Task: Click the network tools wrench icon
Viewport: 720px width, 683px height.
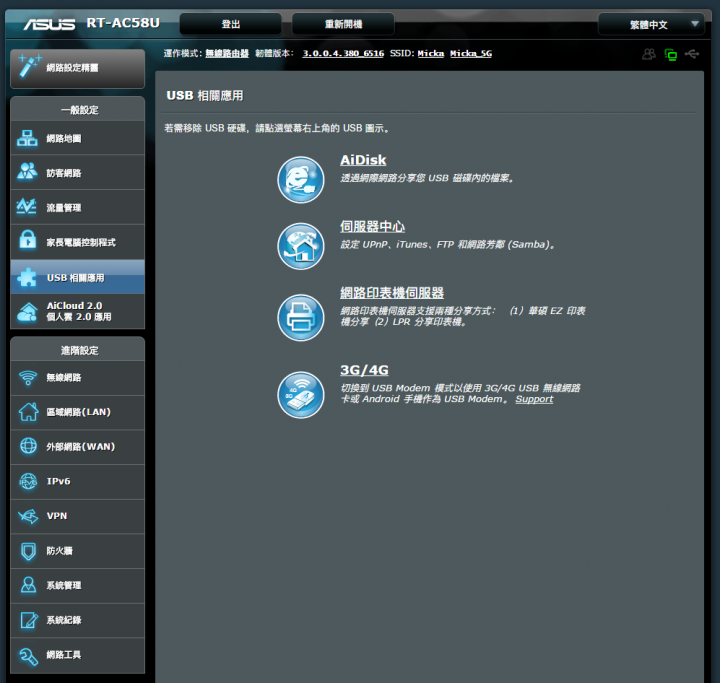Action: 28,655
